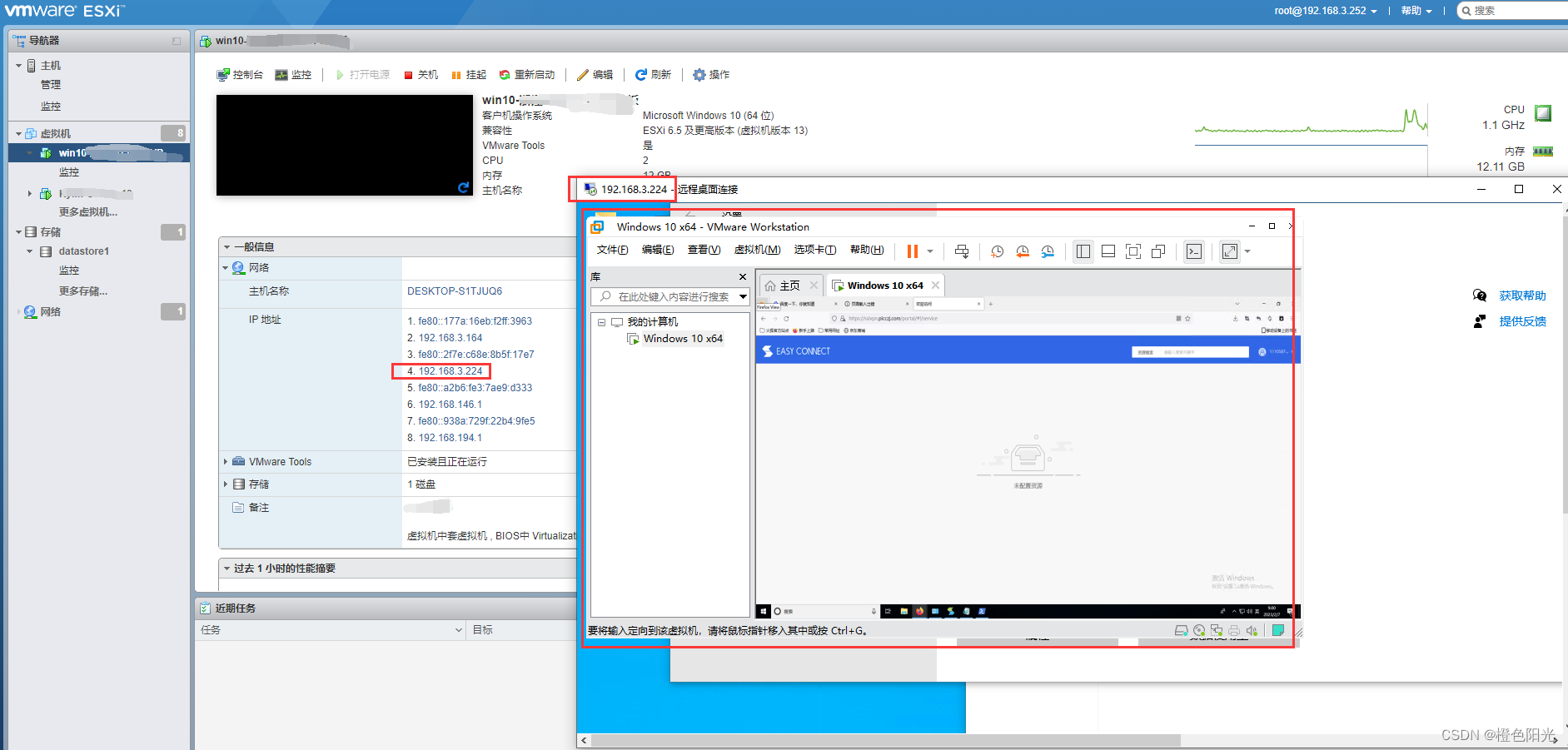Collapse the 一般信息 panel
The height and width of the screenshot is (750, 1568).
coord(226,246)
